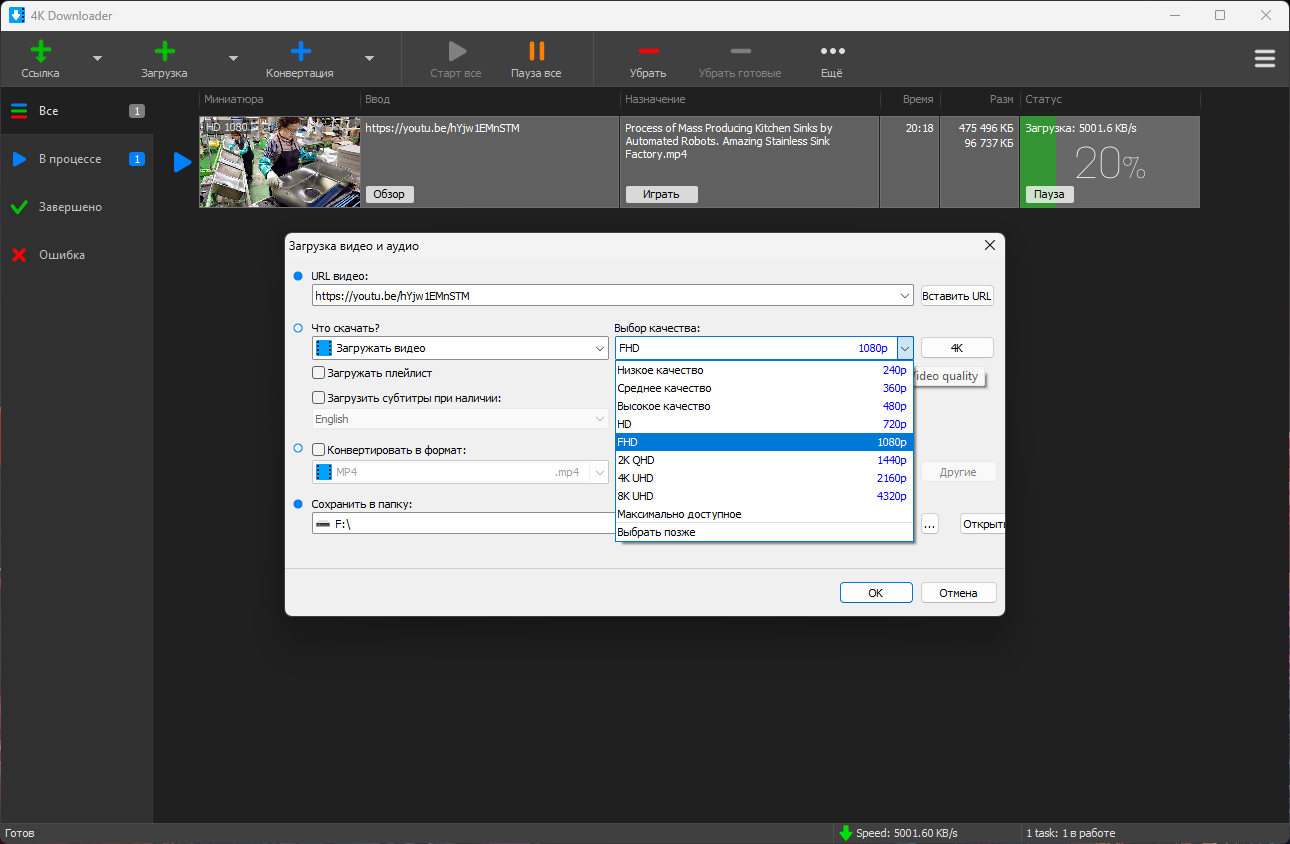Image resolution: width=1290 pixels, height=844 pixels.
Task: Click the blue plus Конвертация icon
Action: [x=300, y=52]
